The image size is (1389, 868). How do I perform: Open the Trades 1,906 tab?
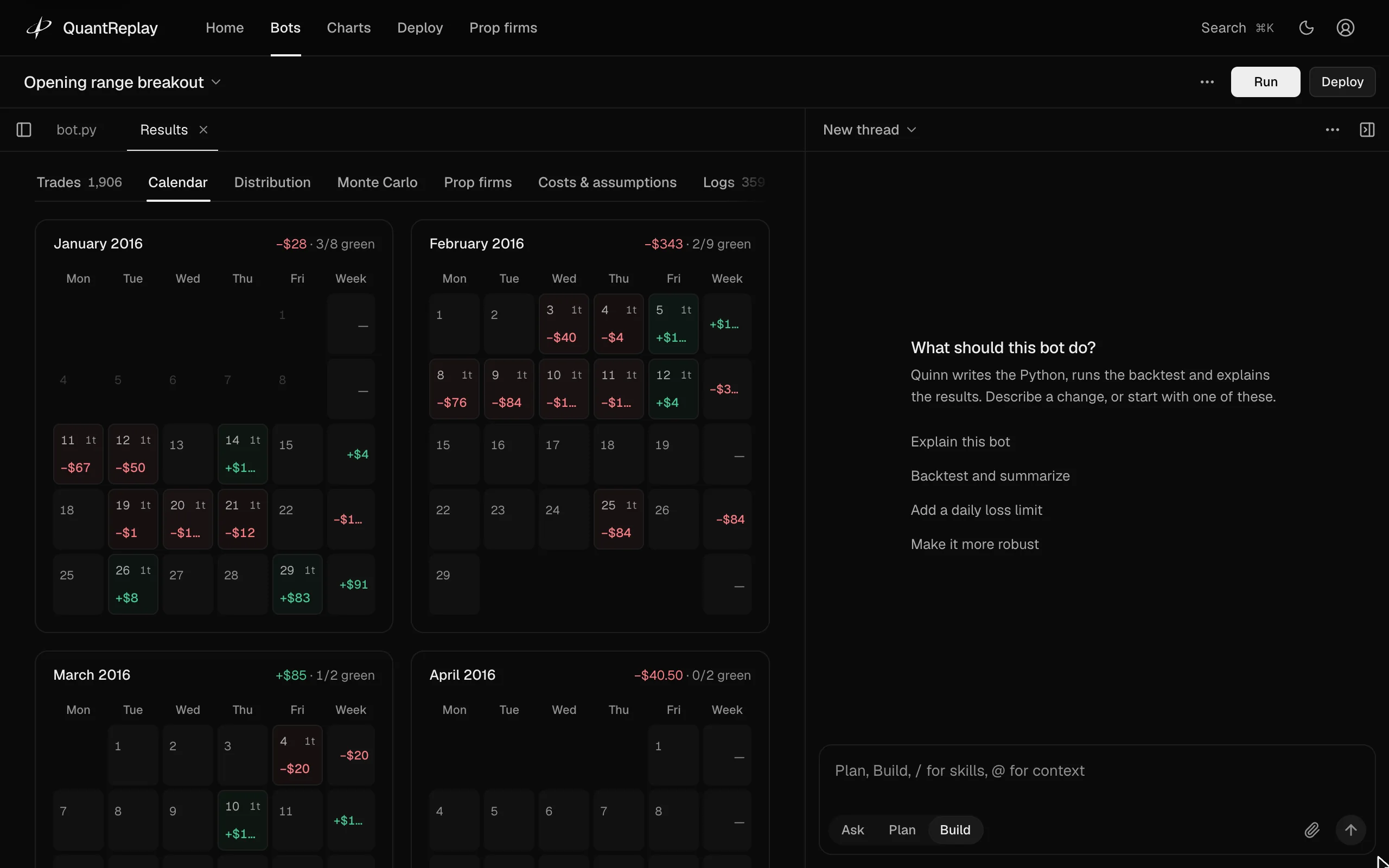pos(79,182)
